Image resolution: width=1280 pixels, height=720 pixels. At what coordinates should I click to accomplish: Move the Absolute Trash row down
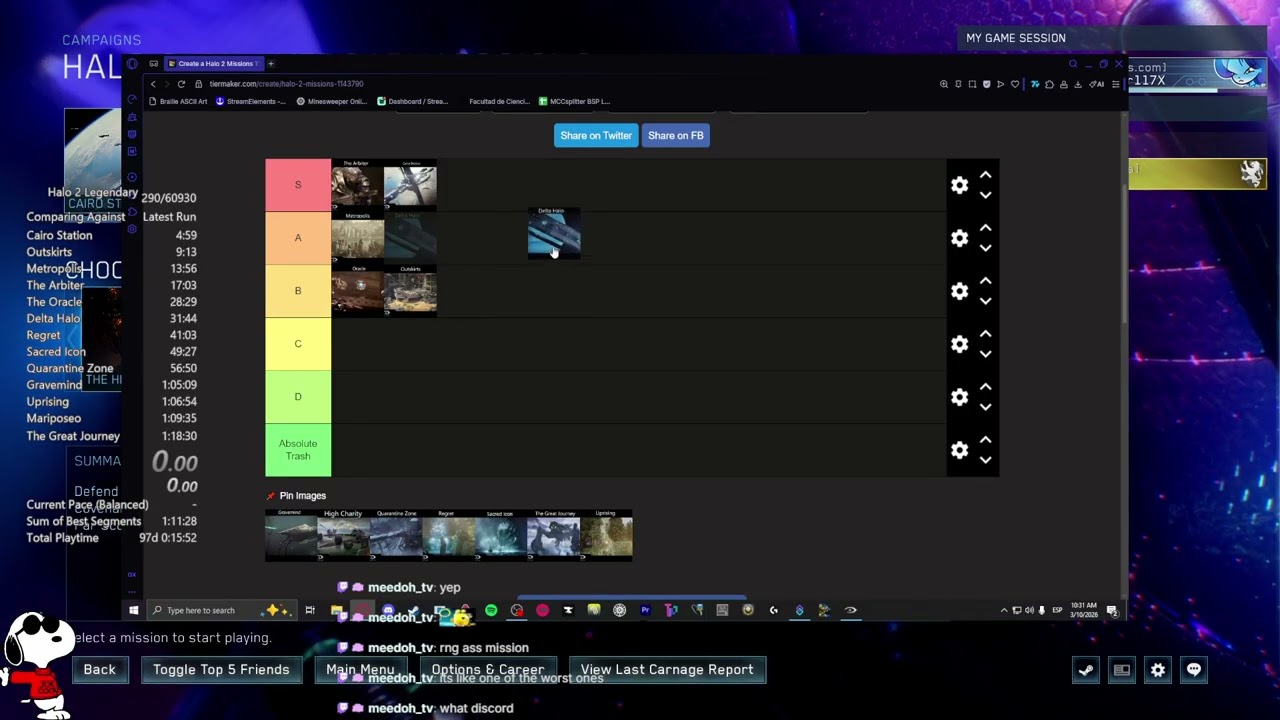click(985, 460)
